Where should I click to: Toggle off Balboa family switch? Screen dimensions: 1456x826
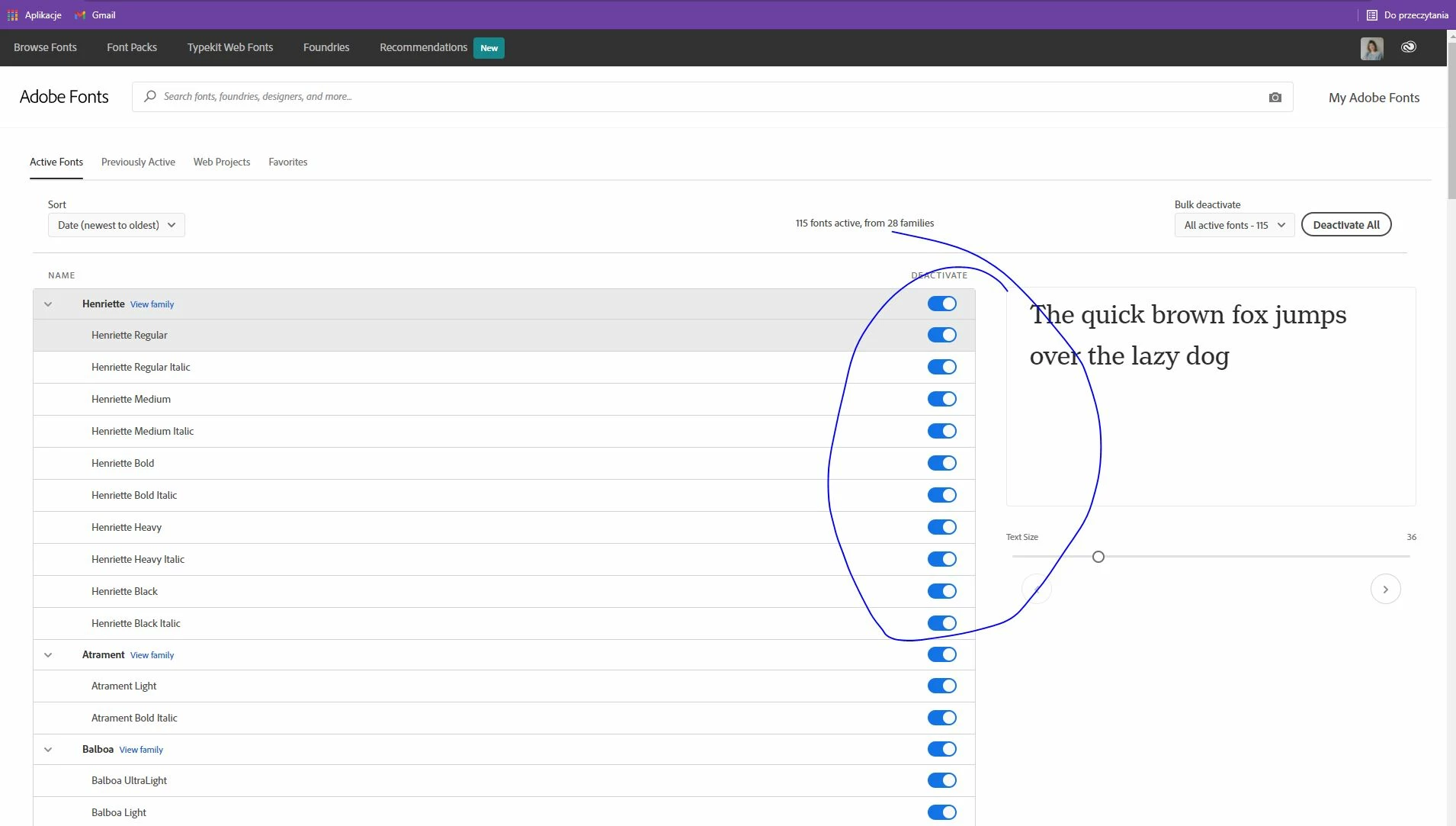pyautogui.click(x=941, y=749)
